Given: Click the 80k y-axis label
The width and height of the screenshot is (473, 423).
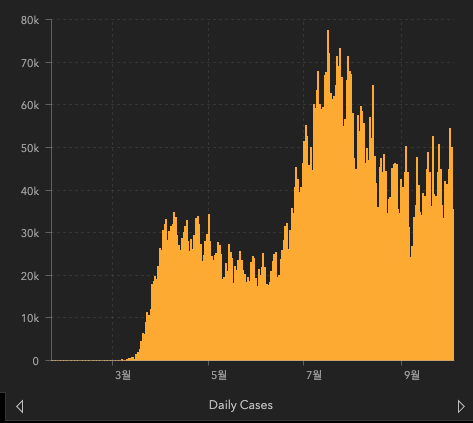Looking at the screenshot, I should (x=30, y=20).
